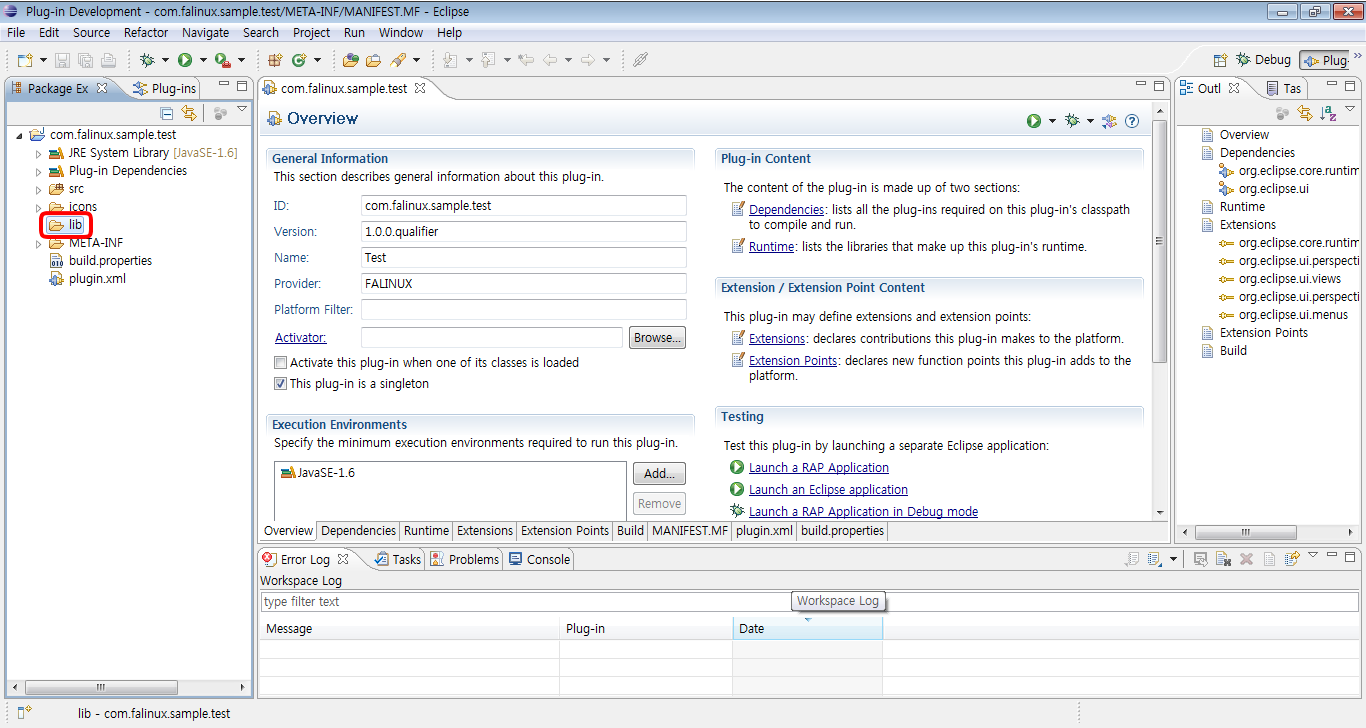This screenshot has height=728, width=1366.
Task: Click the Open Task folder toolbar icon
Action: [x=374, y=60]
